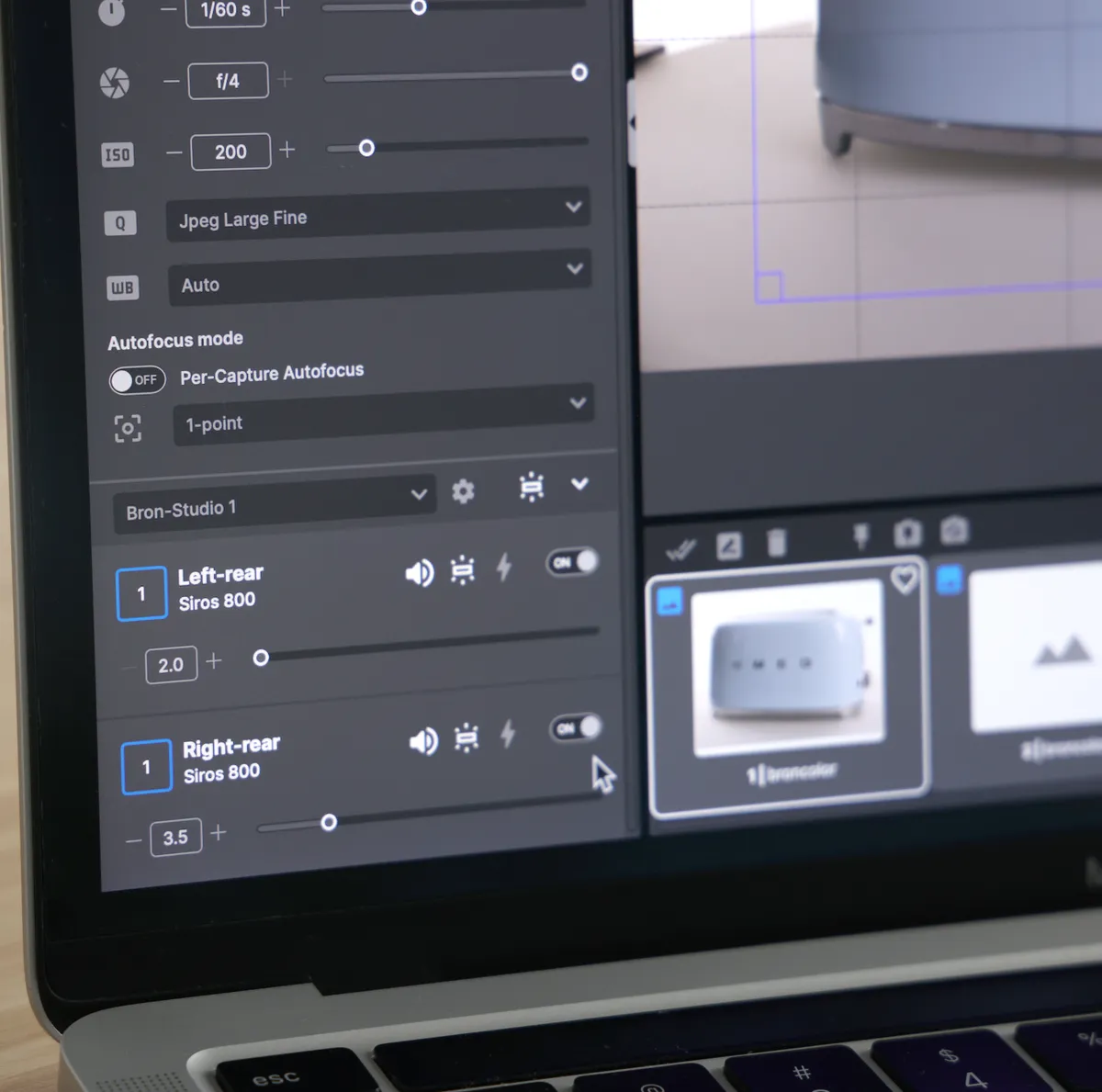This screenshot has width=1102, height=1092.
Task: Click blue badge on toaster thumbnail
Action: 670,602
